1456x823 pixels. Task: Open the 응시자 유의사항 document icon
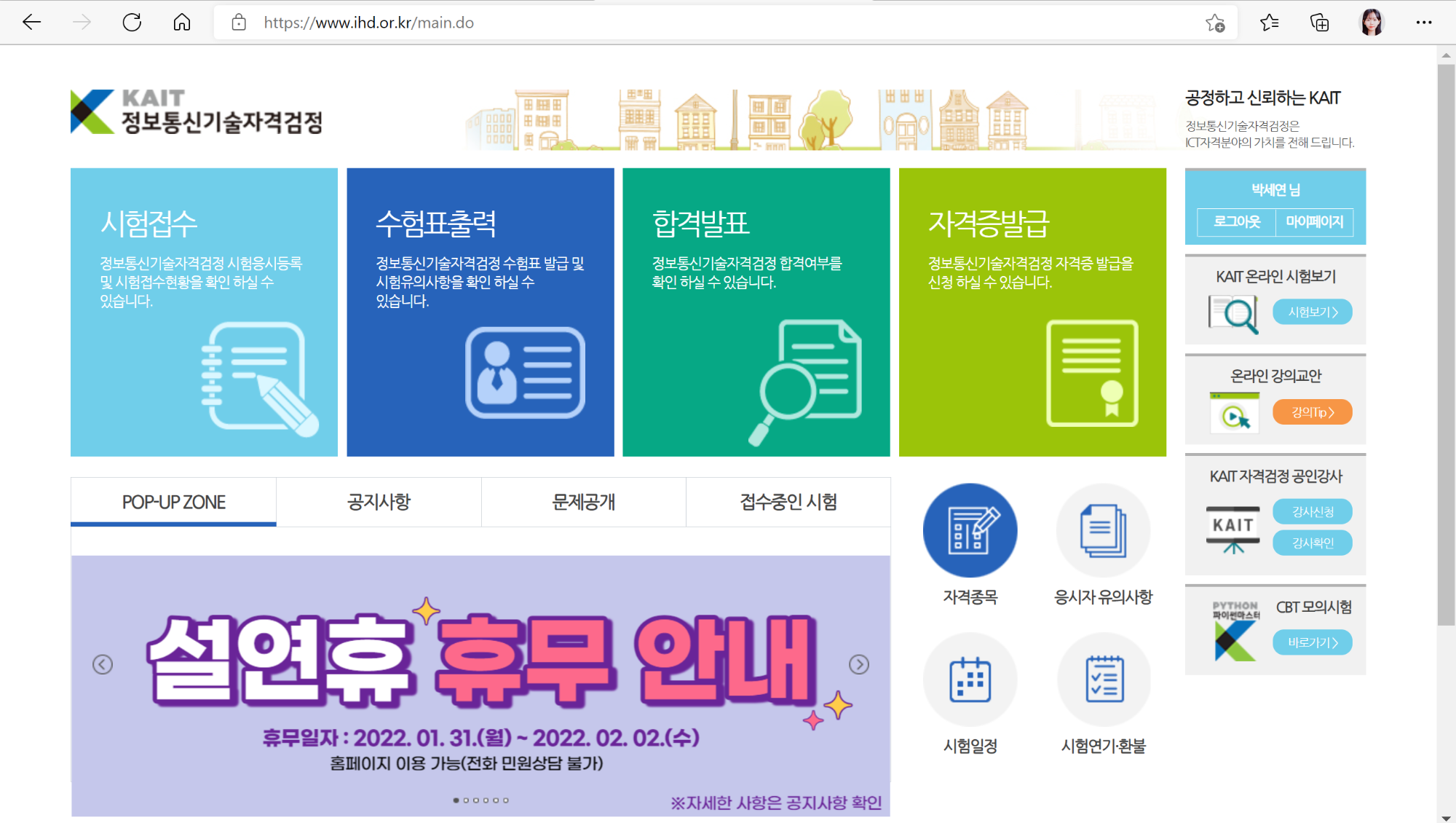(1103, 530)
